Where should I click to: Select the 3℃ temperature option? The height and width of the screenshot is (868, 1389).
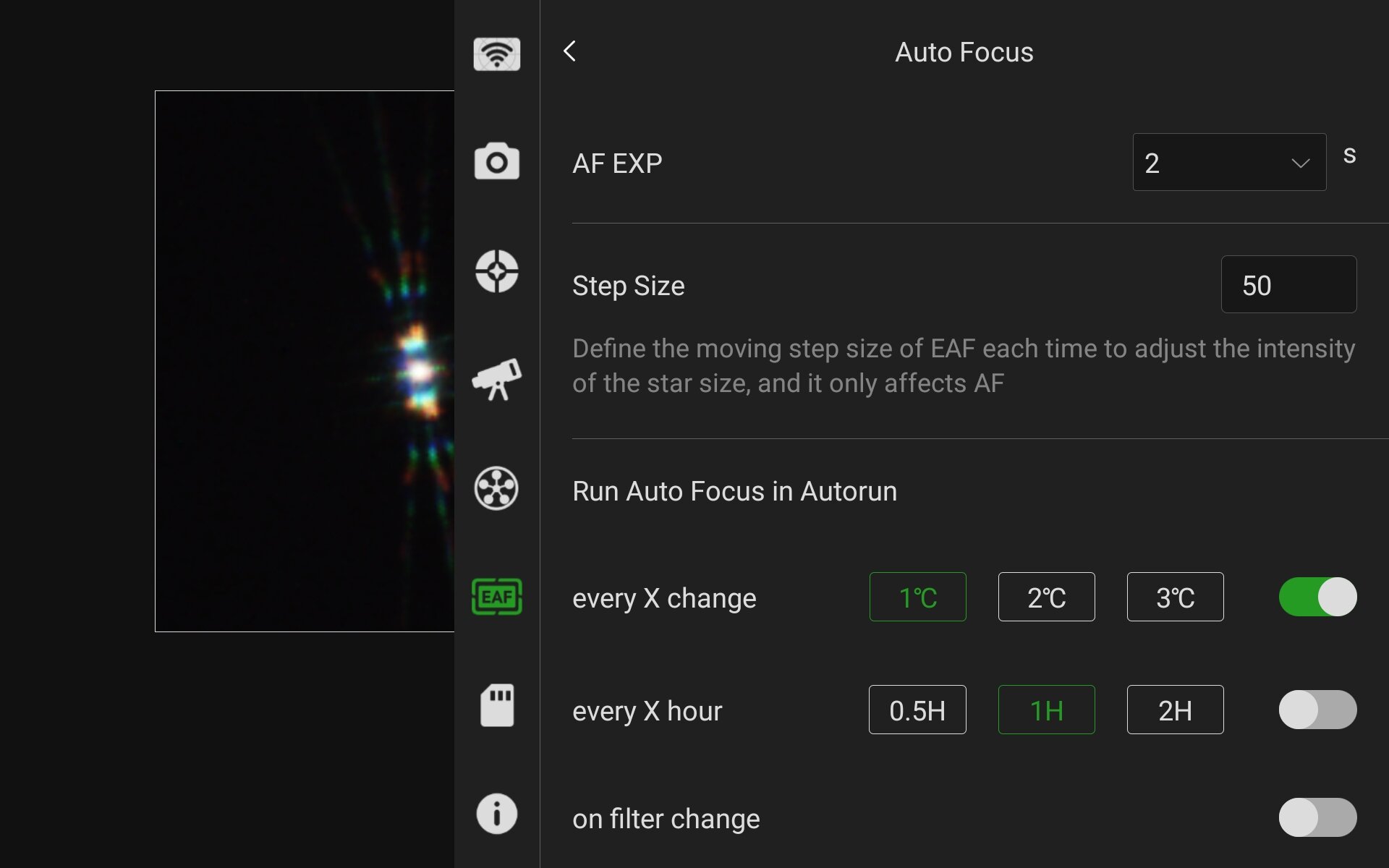(1175, 597)
